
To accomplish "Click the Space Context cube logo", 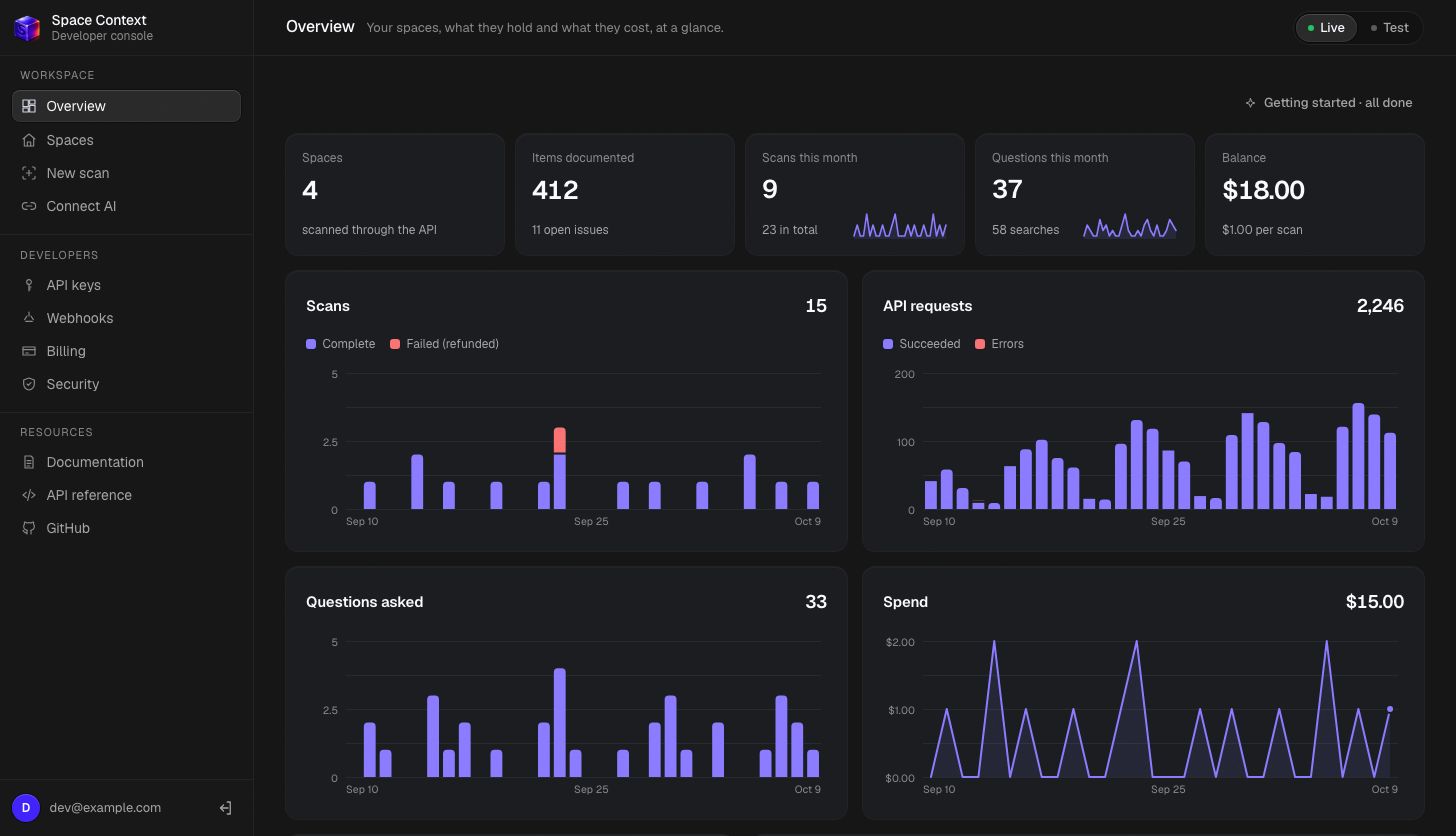I will tap(27, 28).
